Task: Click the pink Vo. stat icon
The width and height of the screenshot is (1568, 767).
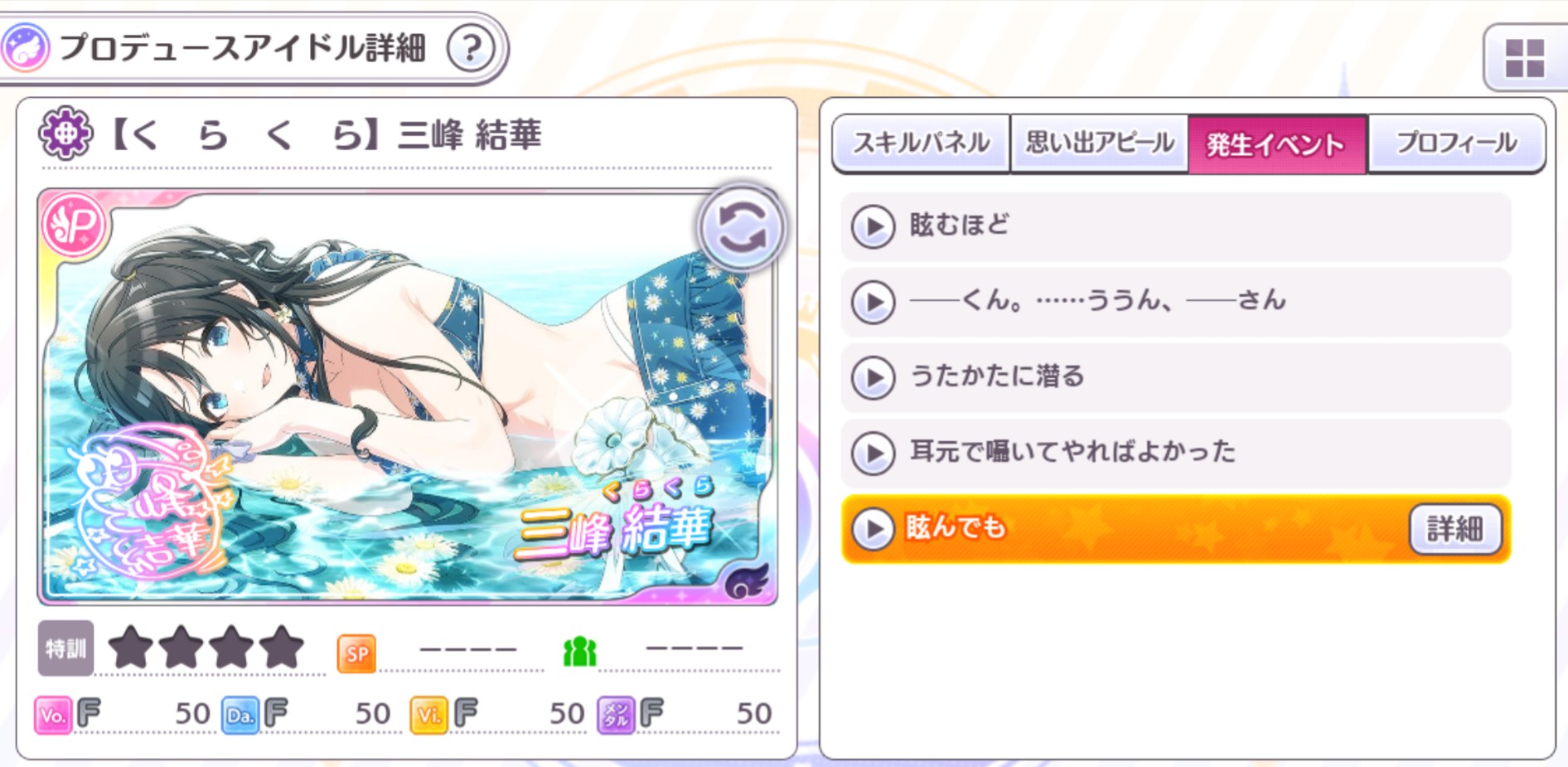Action: (x=53, y=715)
